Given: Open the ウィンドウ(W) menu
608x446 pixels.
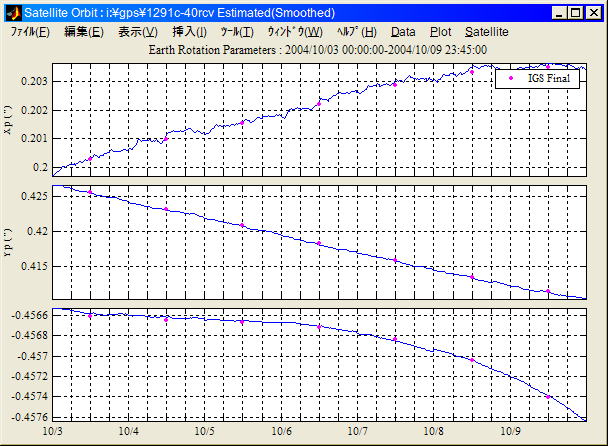Looking at the screenshot, I should pyautogui.click(x=294, y=32).
